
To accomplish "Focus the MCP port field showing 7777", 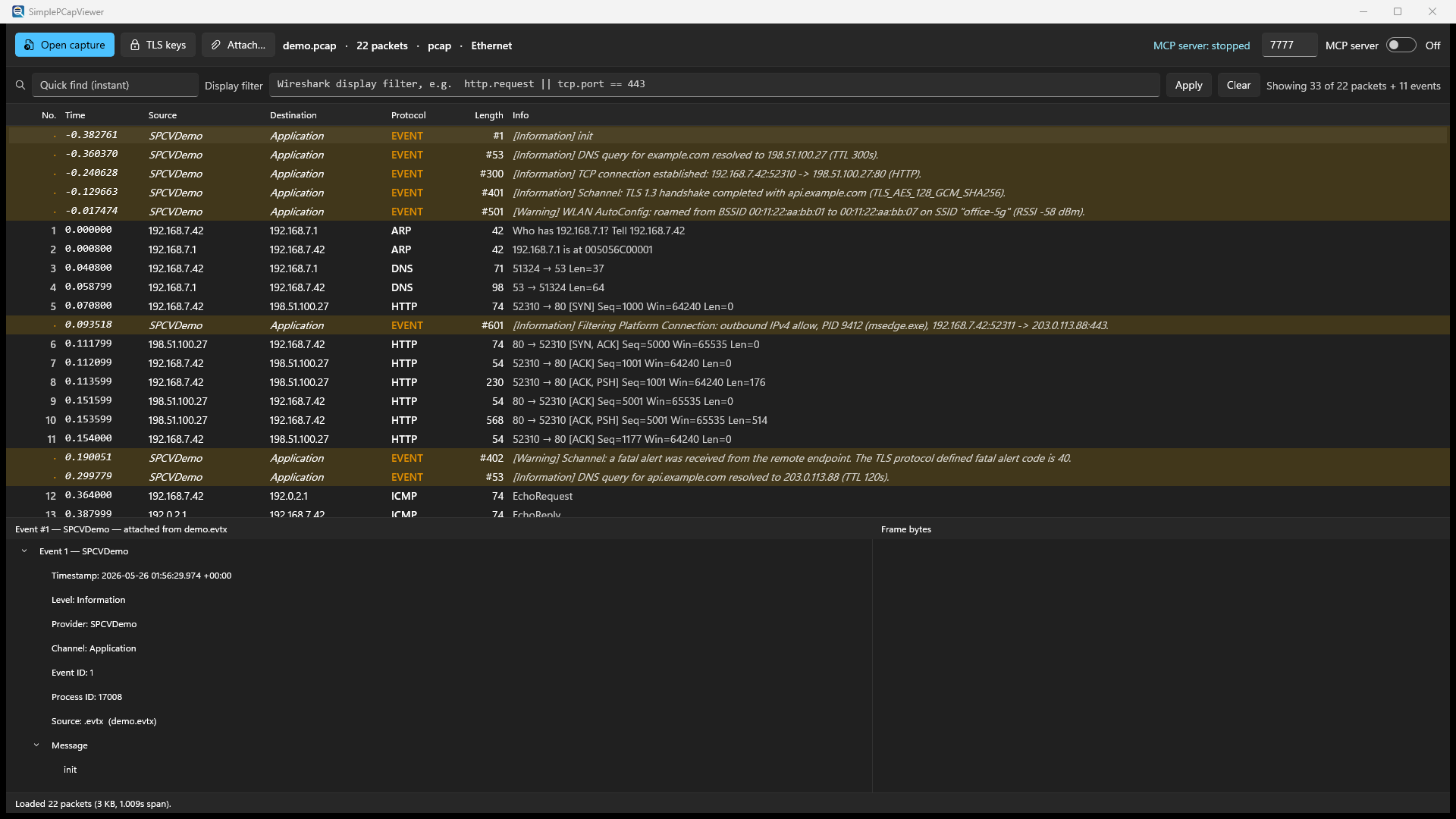I will (1289, 45).
